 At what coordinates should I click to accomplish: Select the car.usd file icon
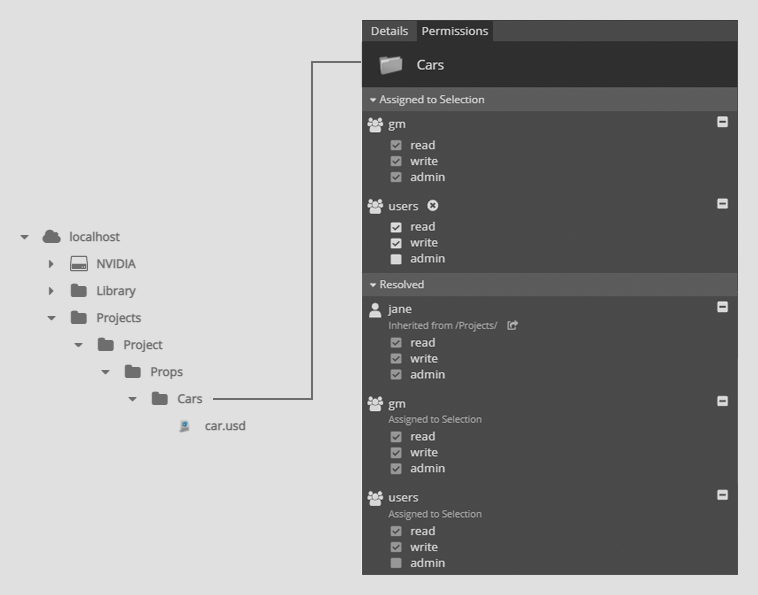(x=184, y=426)
